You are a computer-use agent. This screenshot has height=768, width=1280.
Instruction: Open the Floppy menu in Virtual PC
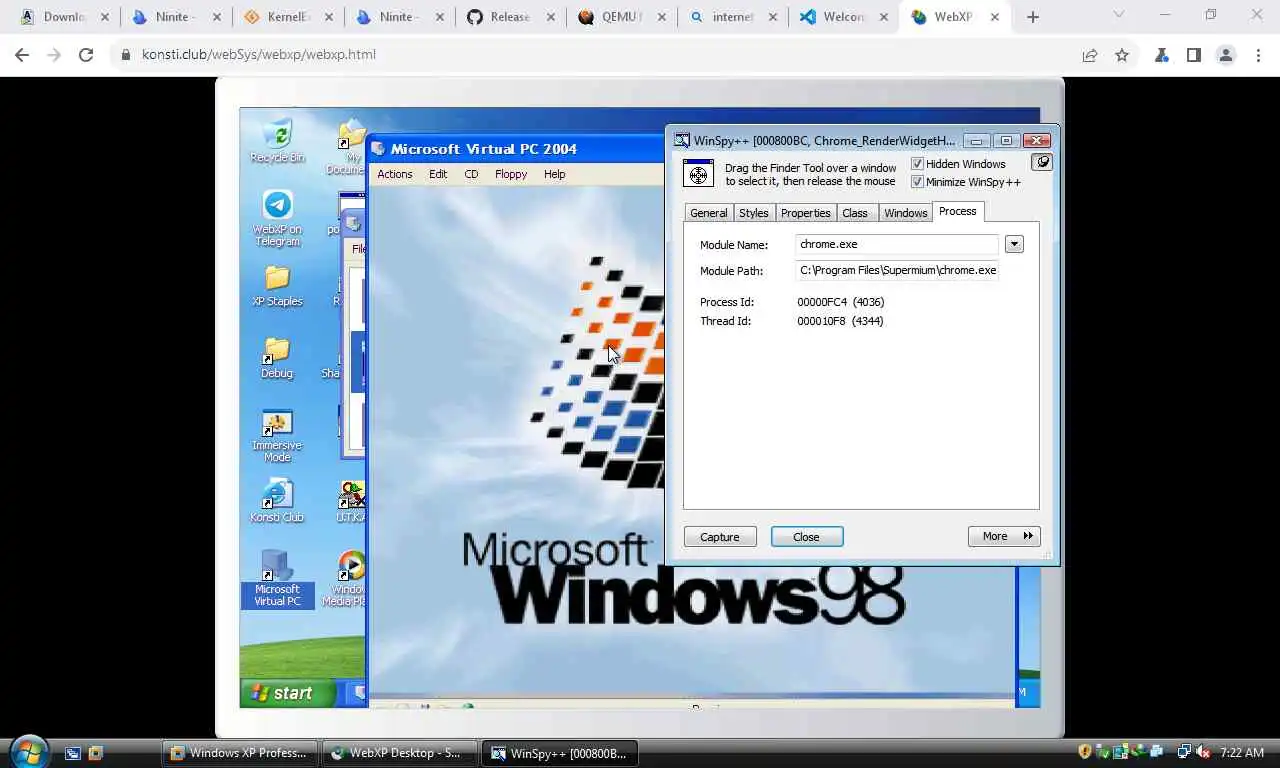pos(511,174)
